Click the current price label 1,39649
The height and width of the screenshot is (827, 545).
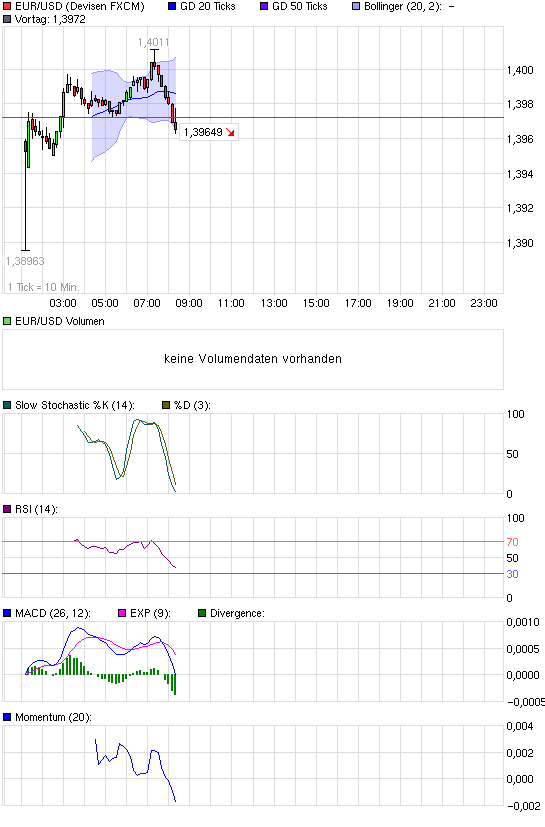[x=203, y=132]
